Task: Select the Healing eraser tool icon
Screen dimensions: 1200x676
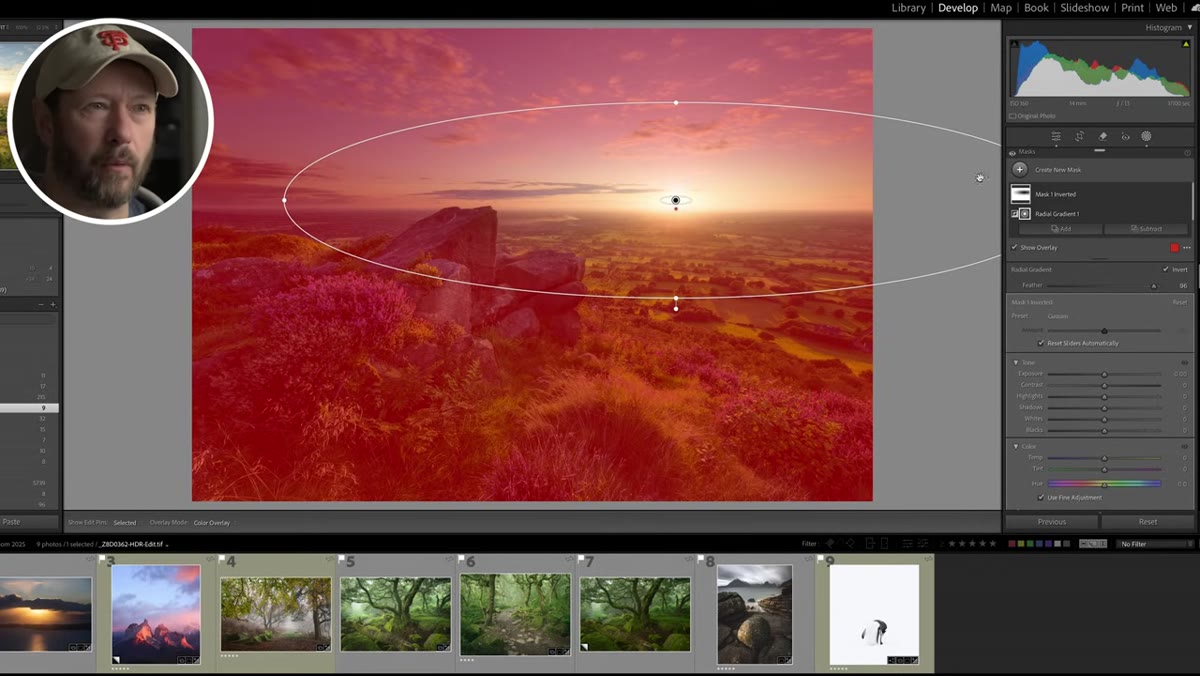Action: 1102,136
